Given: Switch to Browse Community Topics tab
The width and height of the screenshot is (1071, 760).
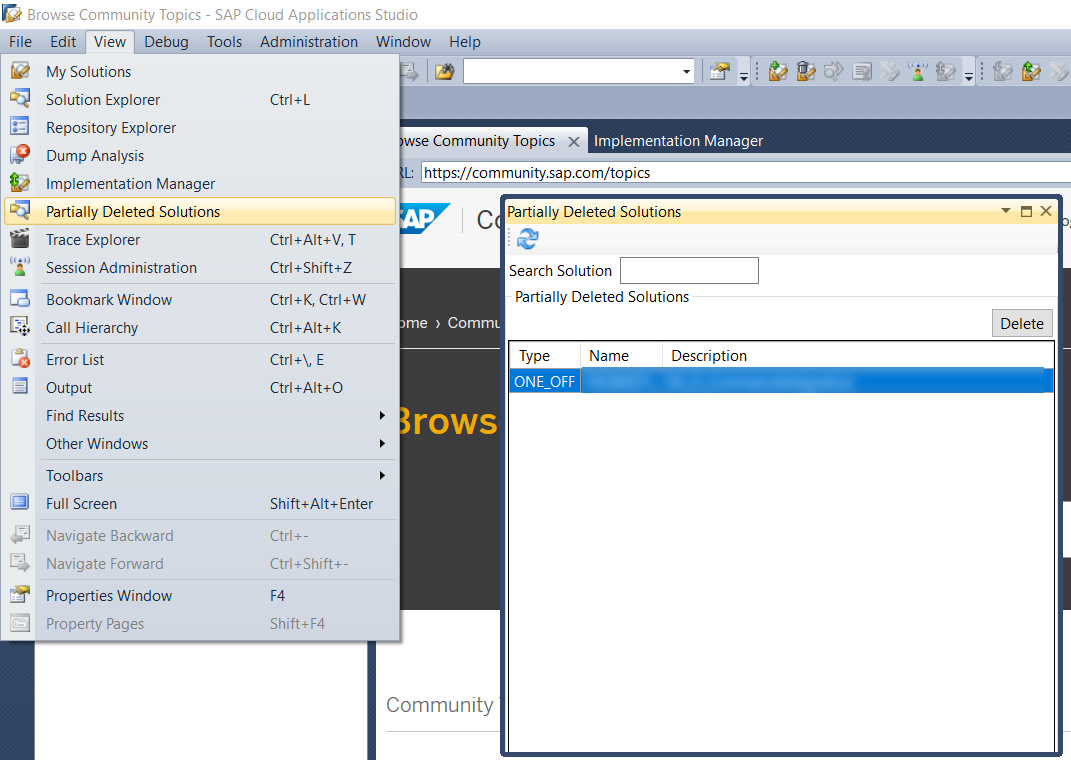Looking at the screenshot, I should [x=478, y=141].
